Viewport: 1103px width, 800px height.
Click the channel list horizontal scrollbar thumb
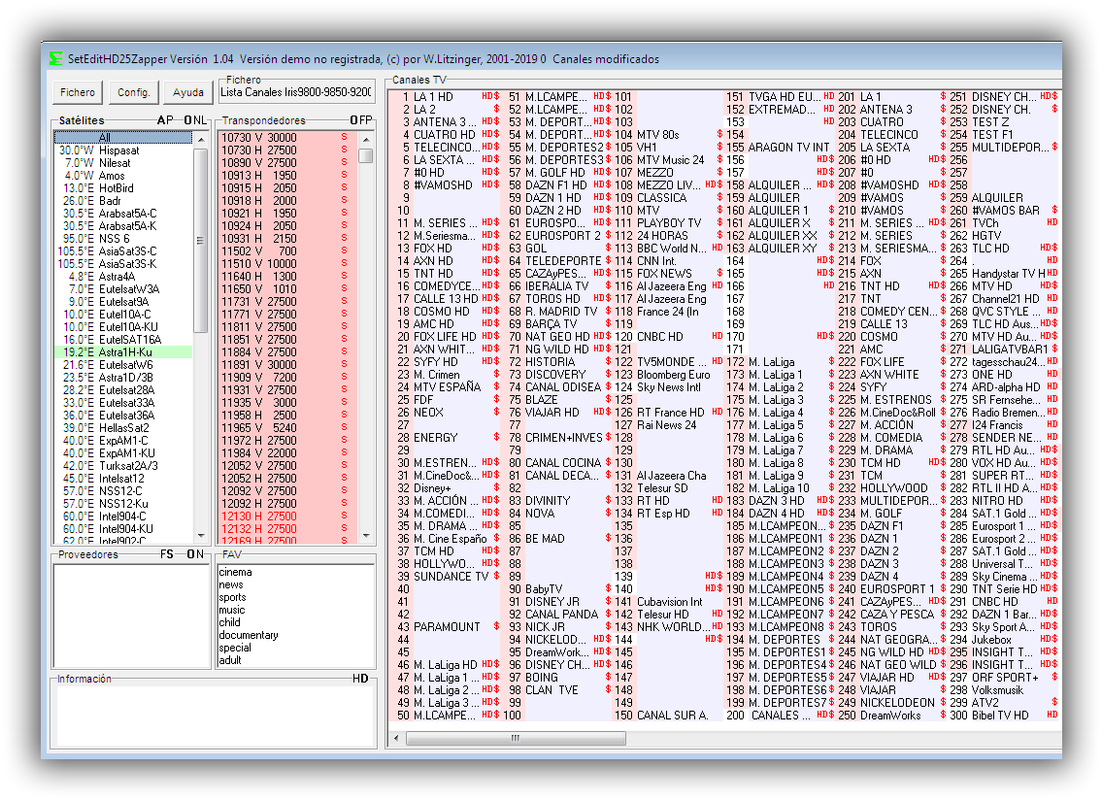tap(516, 738)
